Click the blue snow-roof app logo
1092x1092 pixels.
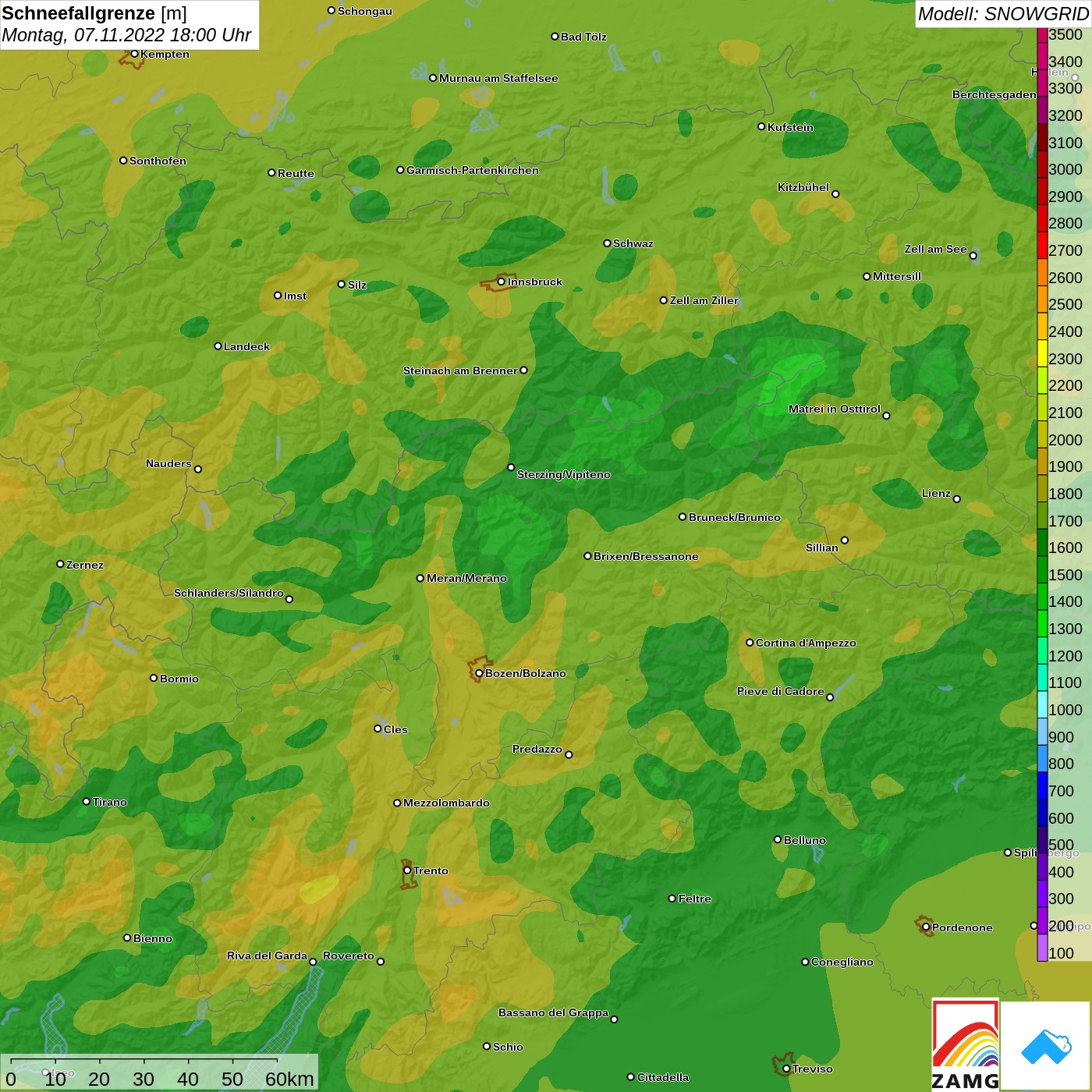1046,1046
